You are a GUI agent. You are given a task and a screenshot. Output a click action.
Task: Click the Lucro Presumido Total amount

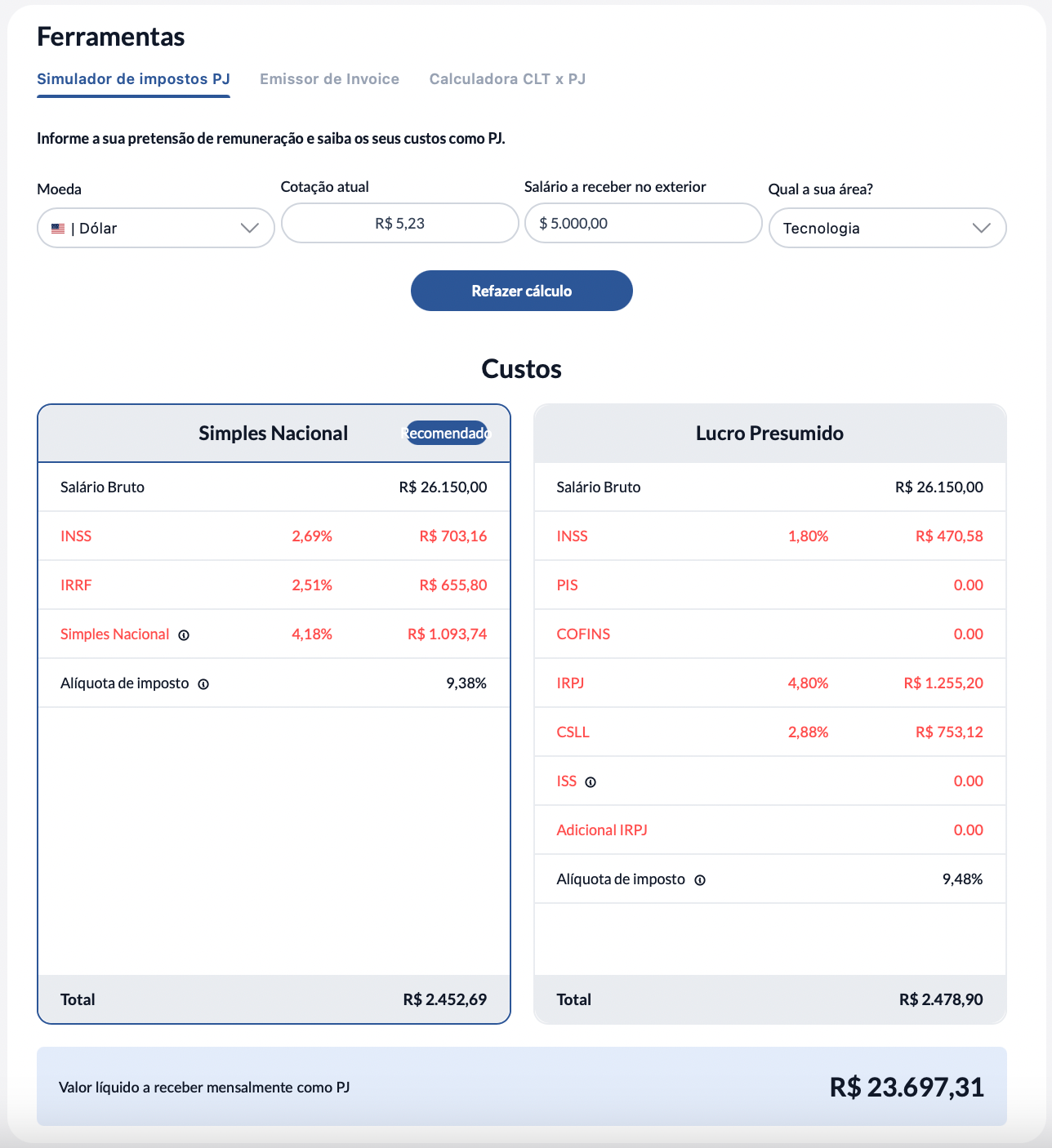941,999
